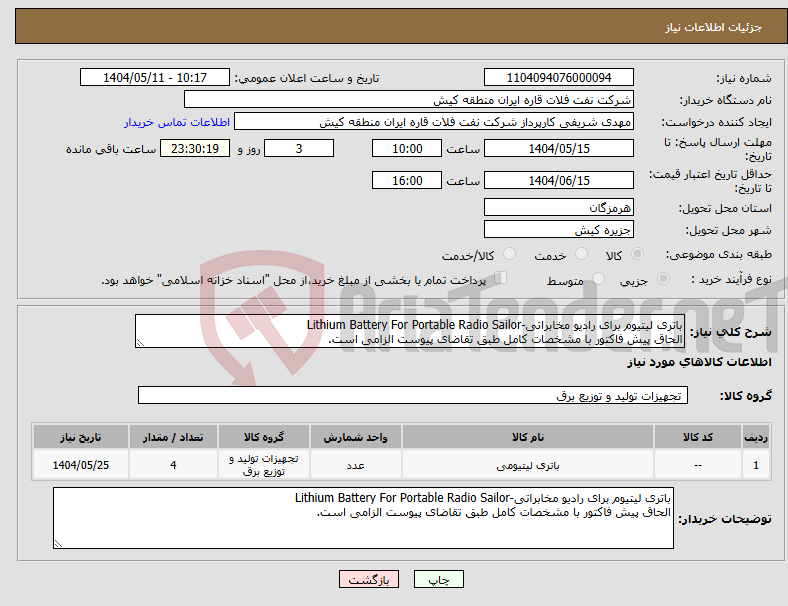The height and width of the screenshot is (606, 788).
Task: Click the general need description textarea
Action: tap(410, 331)
